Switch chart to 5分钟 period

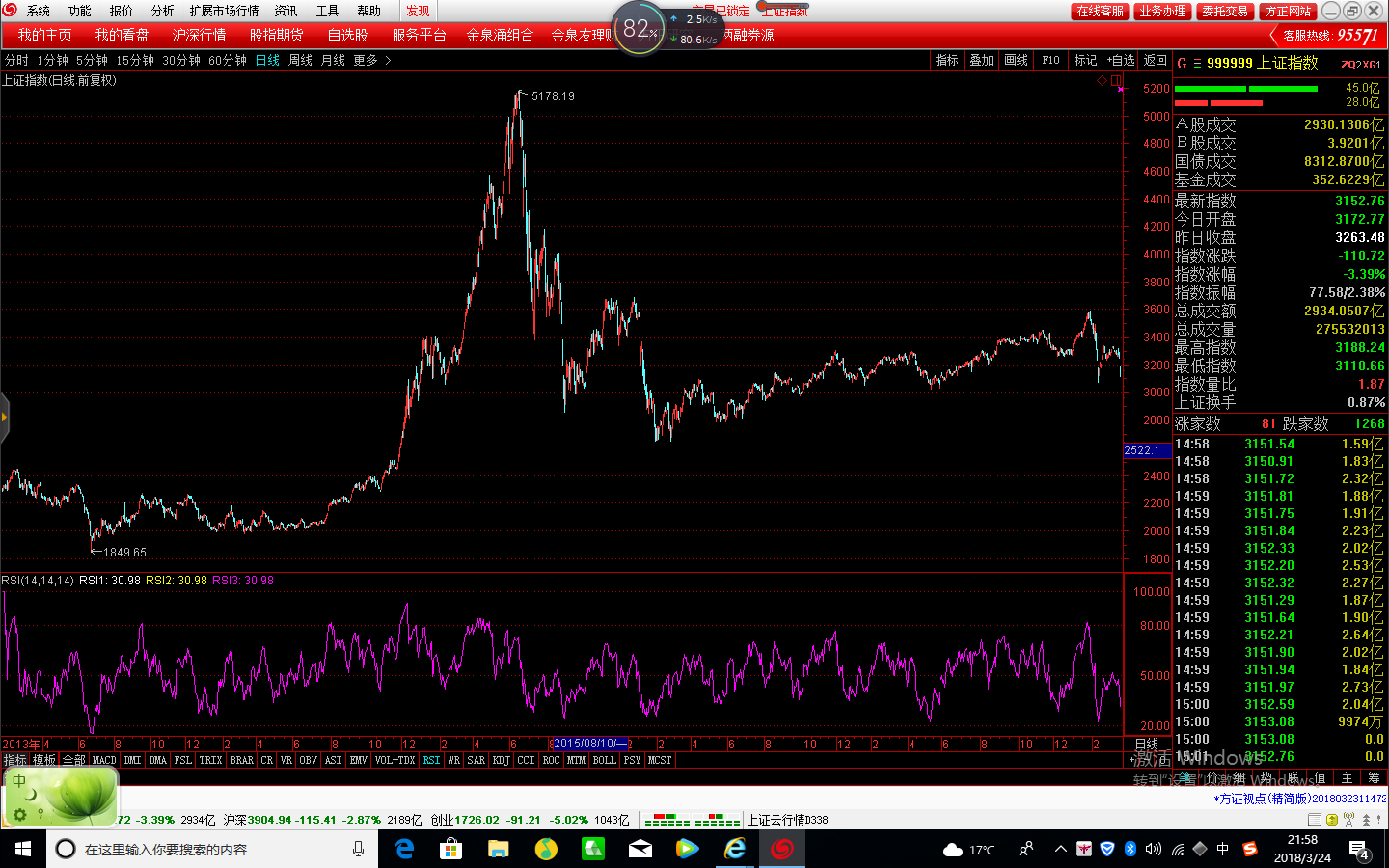click(x=93, y=60)
